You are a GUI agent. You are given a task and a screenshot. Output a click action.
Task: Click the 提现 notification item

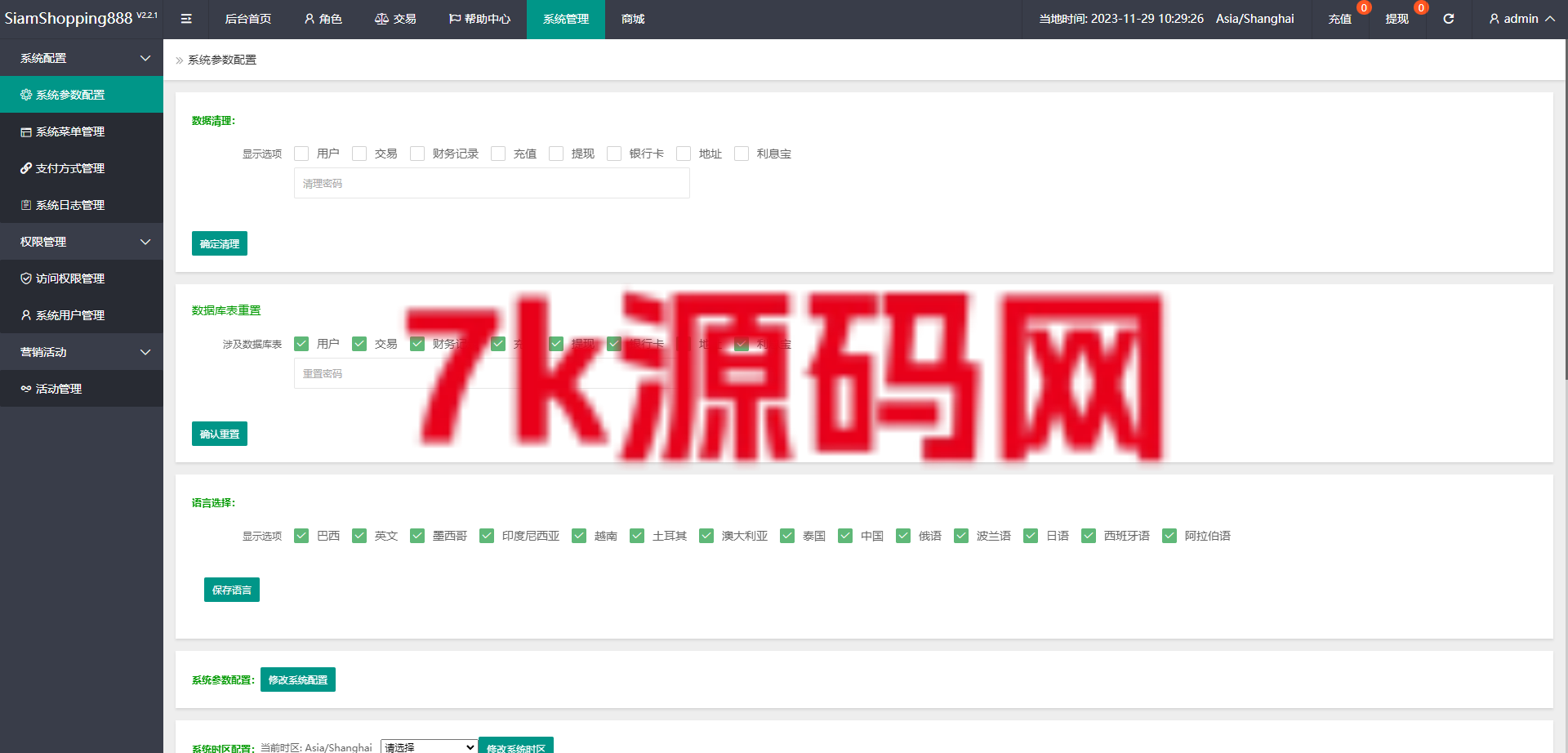[x=1397, y=19]
